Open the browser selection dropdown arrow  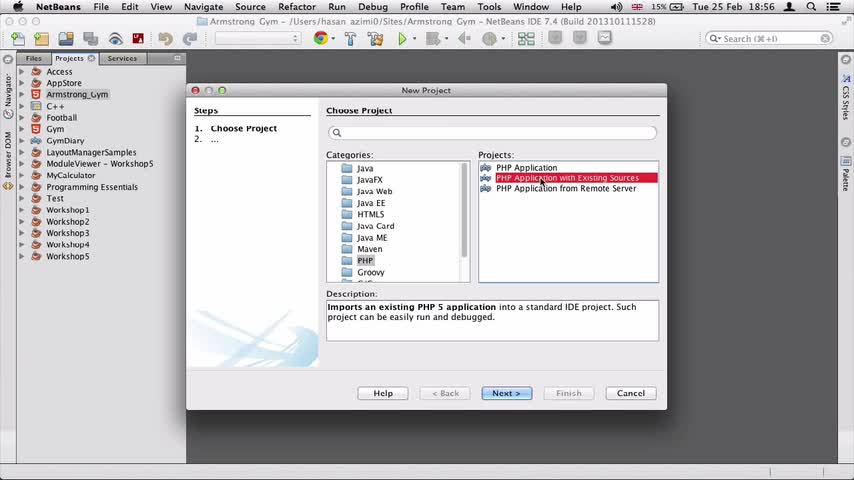333,39
